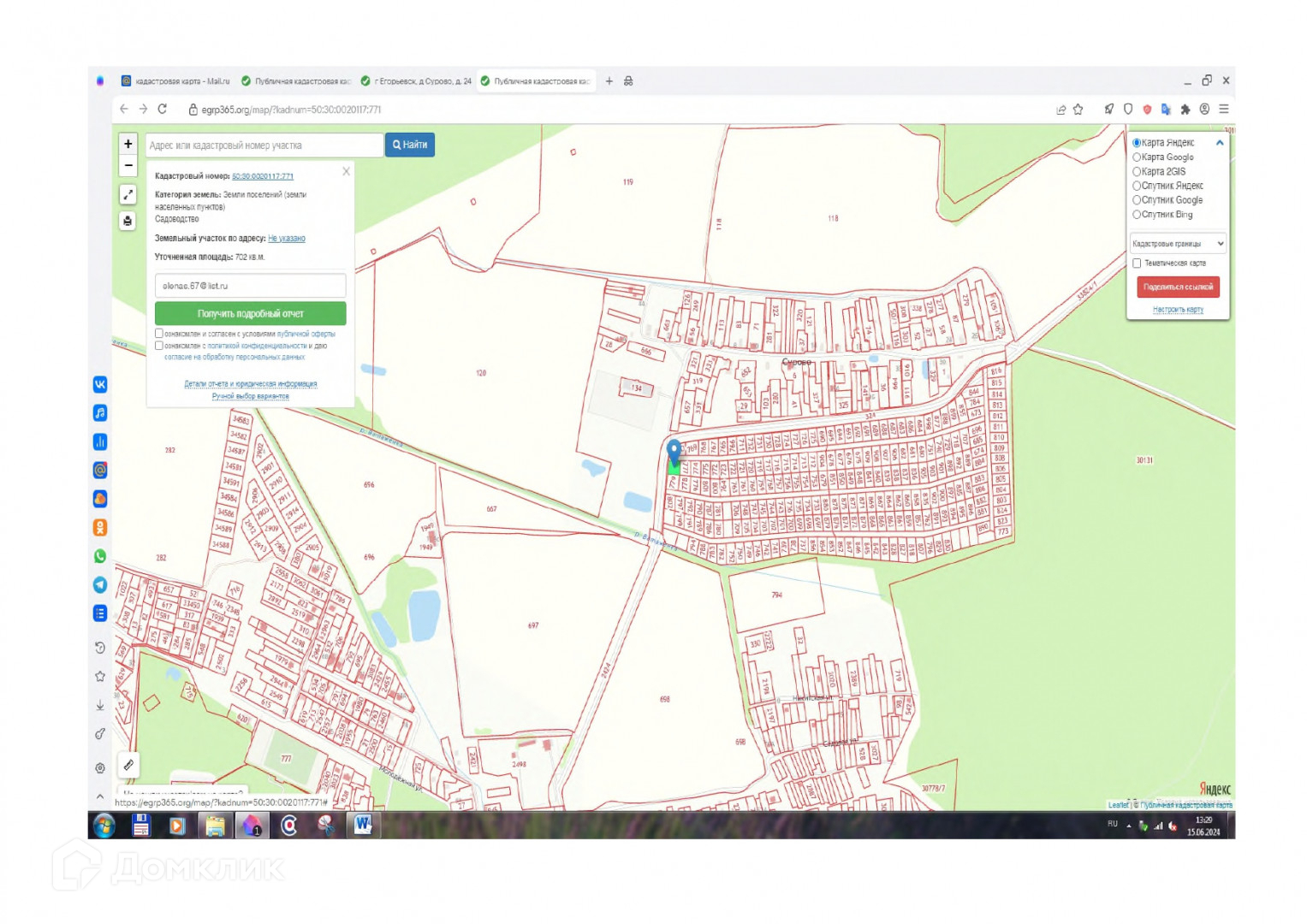Select Карта Google radio option
Screen dimensions: 1307x924
pos(1137,157)
